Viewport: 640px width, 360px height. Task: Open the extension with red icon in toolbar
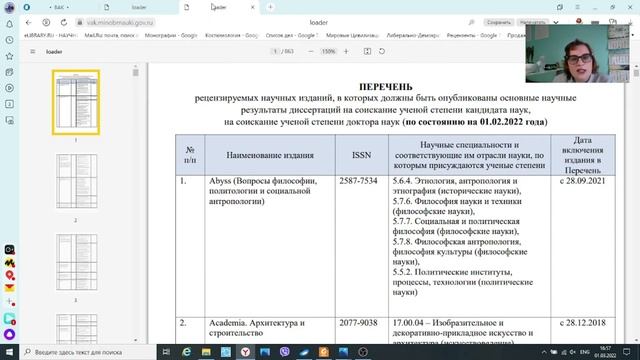point(579,22)
